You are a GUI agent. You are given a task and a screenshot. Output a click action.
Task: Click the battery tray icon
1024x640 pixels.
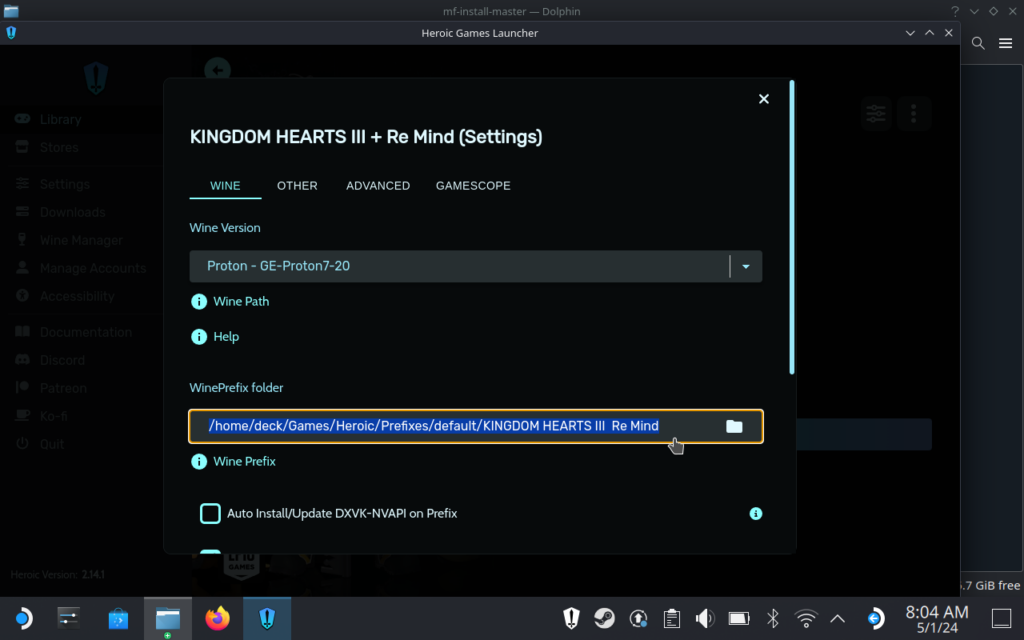(x=739, y=618)
